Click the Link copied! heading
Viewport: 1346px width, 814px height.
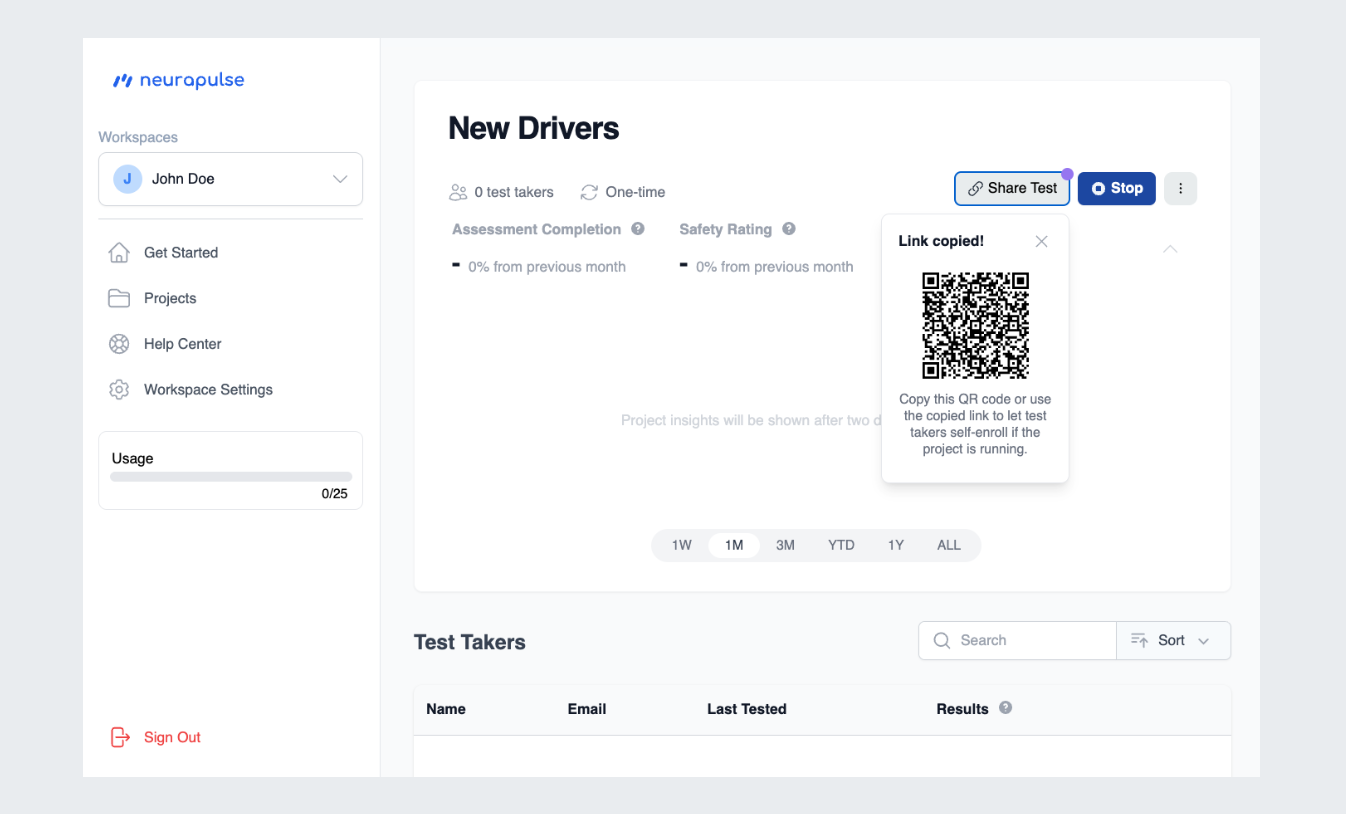coord(941,241)
